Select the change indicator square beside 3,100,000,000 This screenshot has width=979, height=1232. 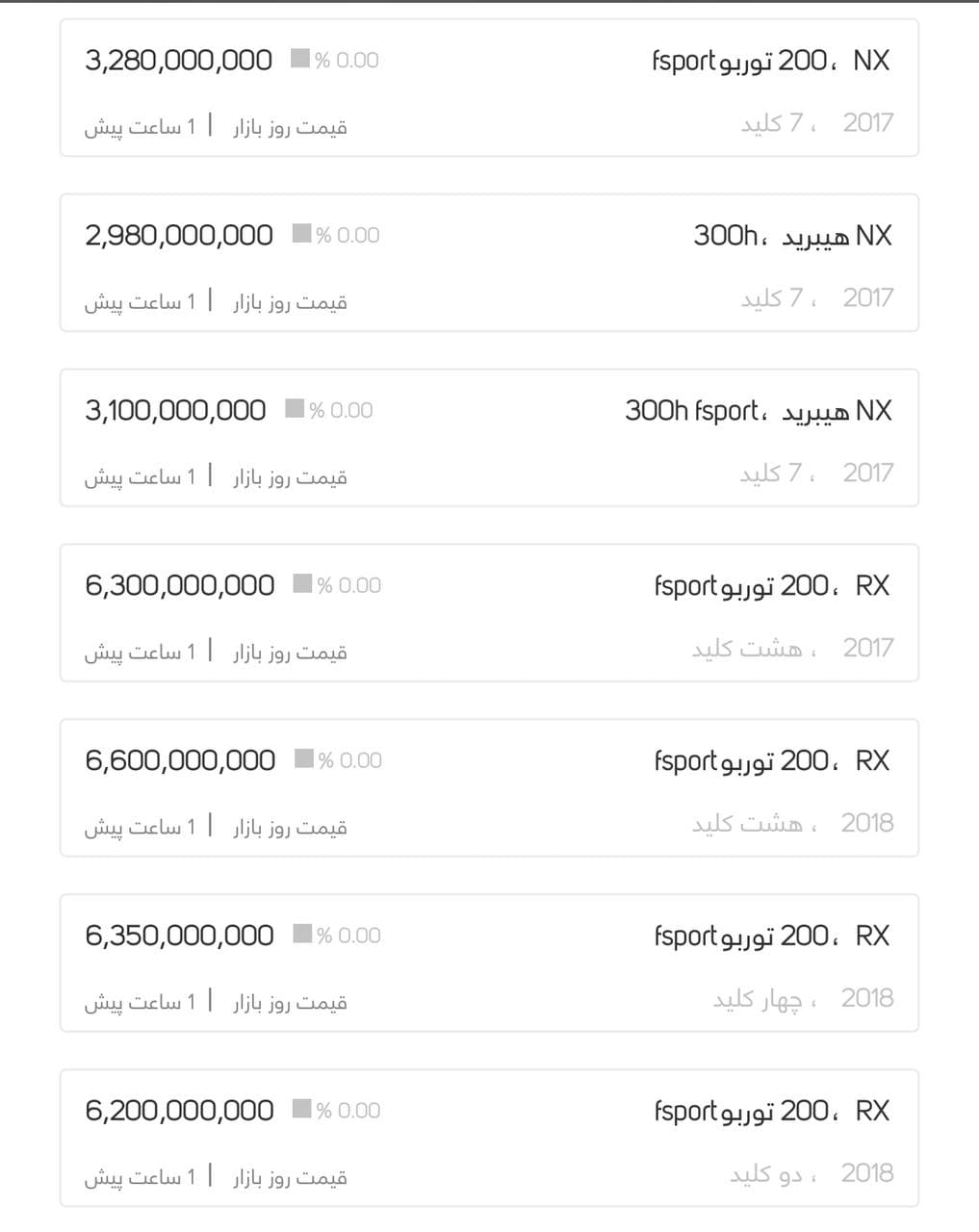pos(295,409)
